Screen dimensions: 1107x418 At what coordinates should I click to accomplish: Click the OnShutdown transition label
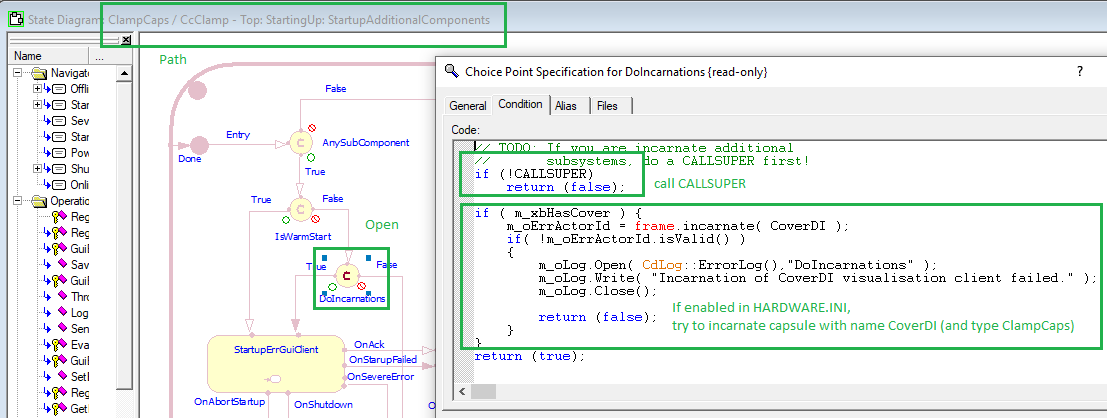tap(323, 405)
